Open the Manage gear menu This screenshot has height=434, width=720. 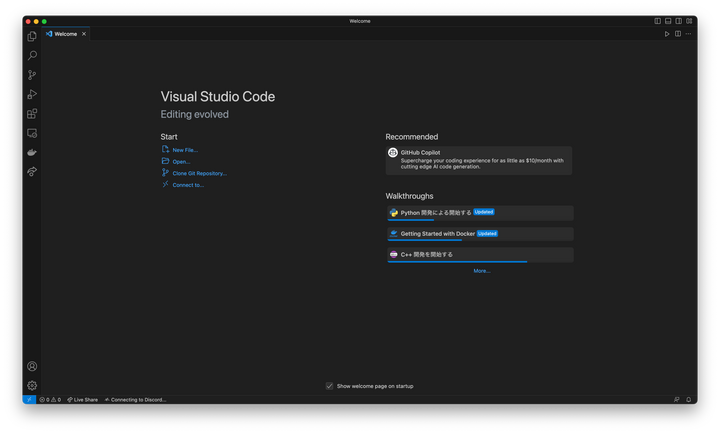tap(32, 385)
